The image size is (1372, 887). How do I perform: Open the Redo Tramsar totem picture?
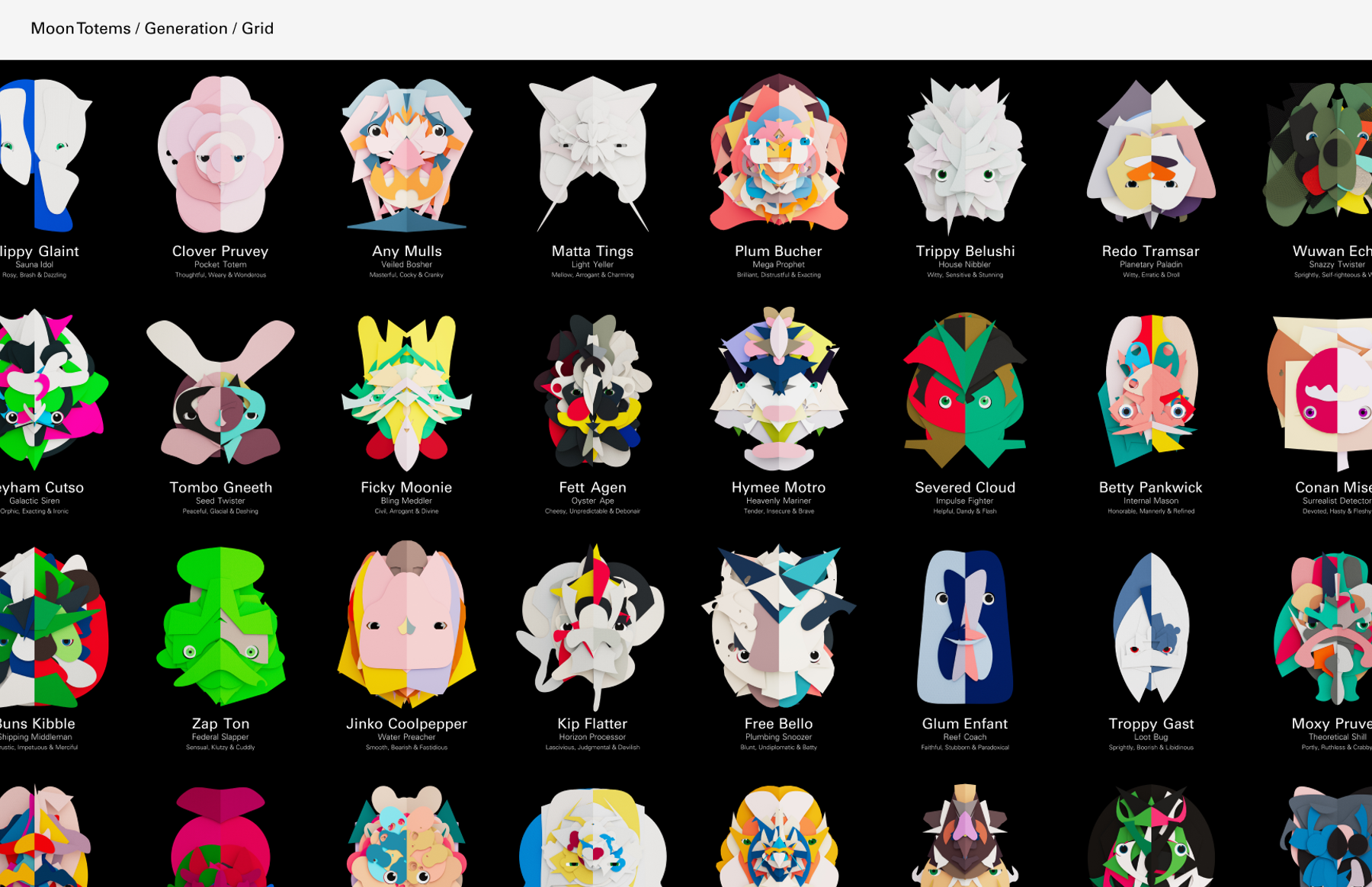(x=1151, y=154)
